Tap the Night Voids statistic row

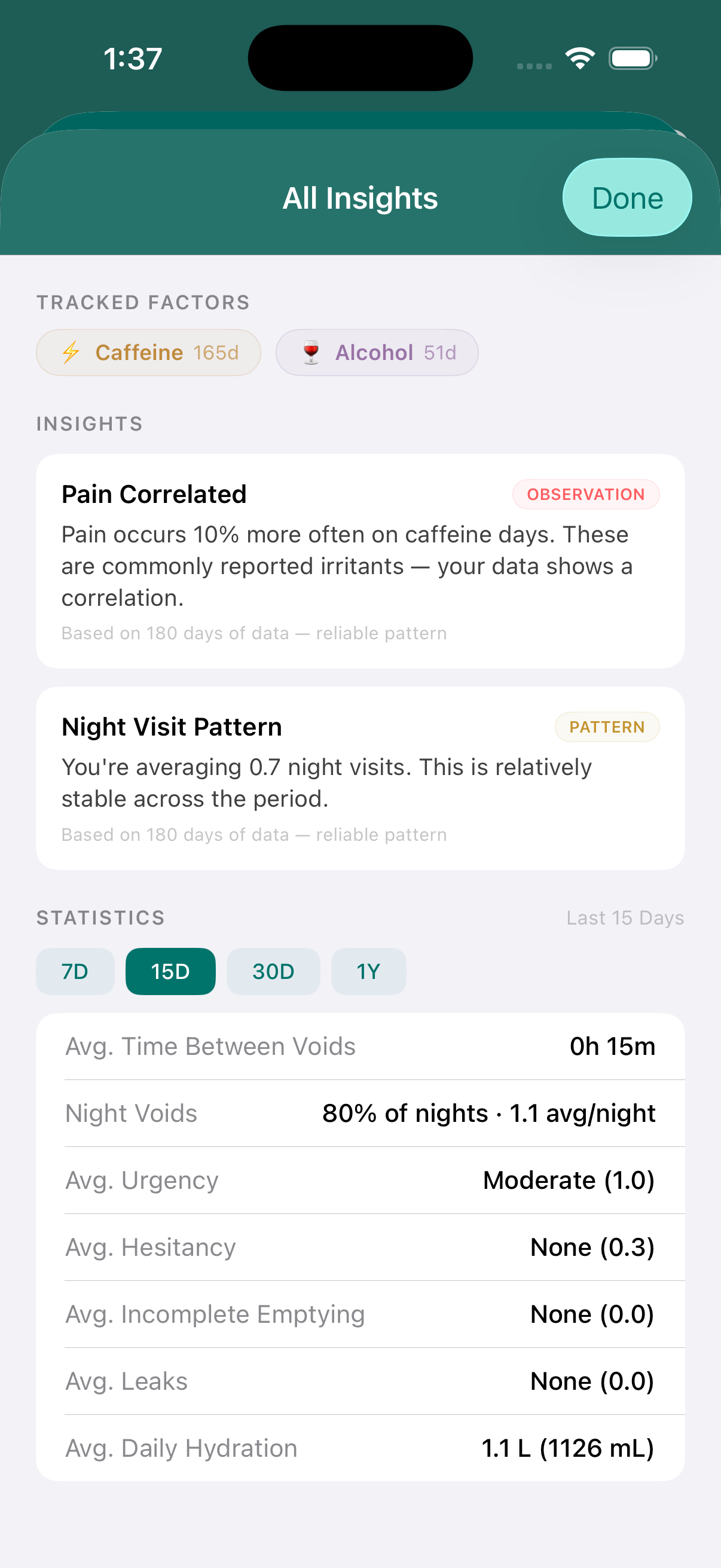360,1114
